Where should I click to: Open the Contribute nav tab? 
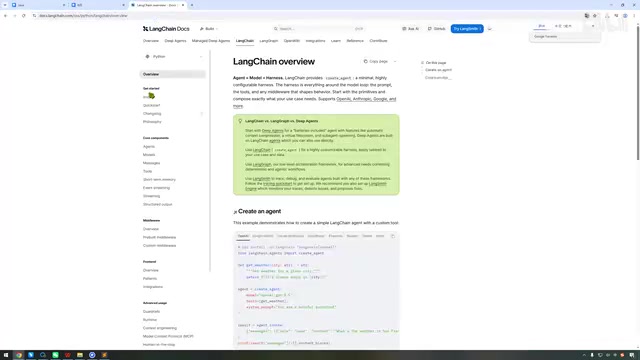pyautogui.click(x=378, y=41)
